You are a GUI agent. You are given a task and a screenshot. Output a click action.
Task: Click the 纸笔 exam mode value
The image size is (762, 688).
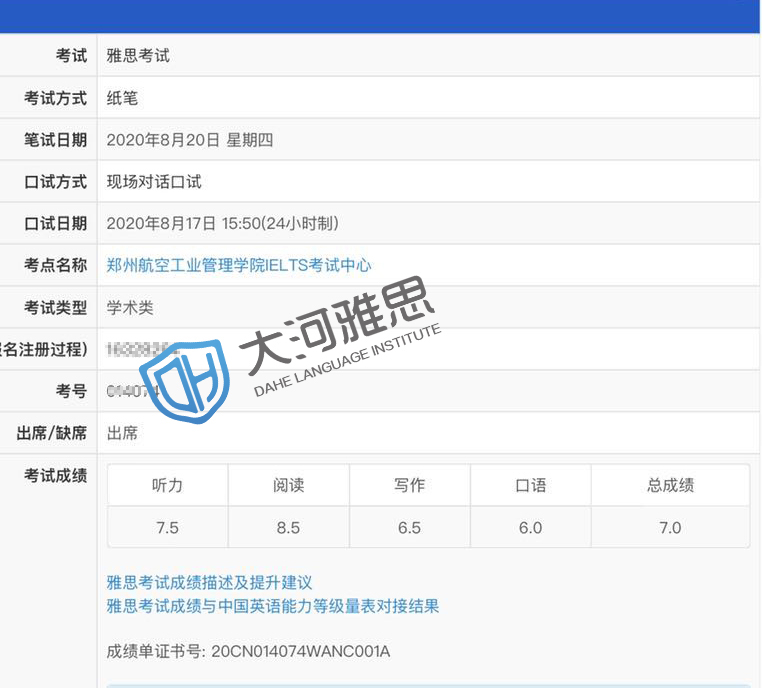[x=122, y=98]
